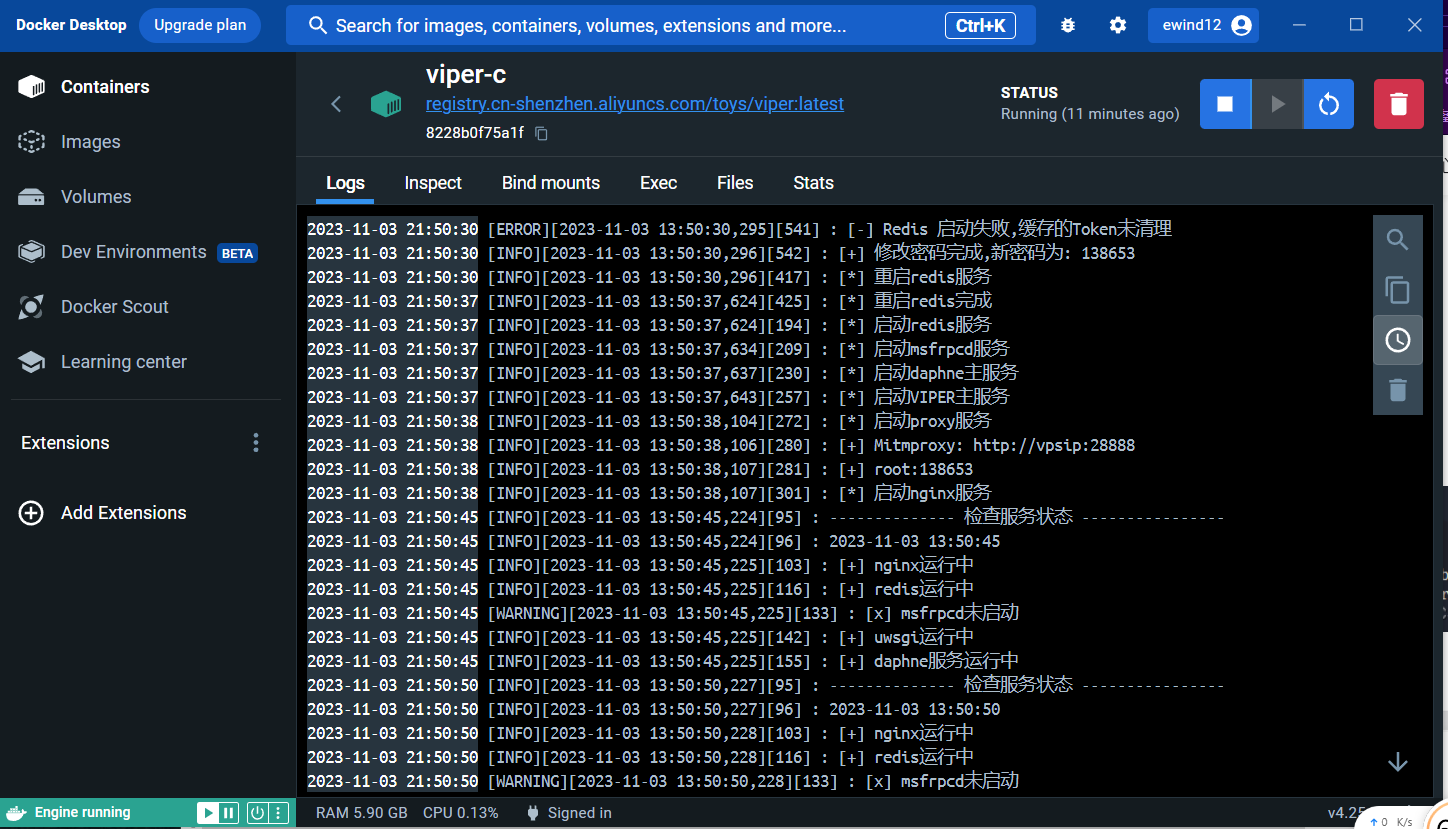Click the uwsgi运行中 log line
Image resolution: width=1448 pixels, height=829 pixels.
(640, 637)
